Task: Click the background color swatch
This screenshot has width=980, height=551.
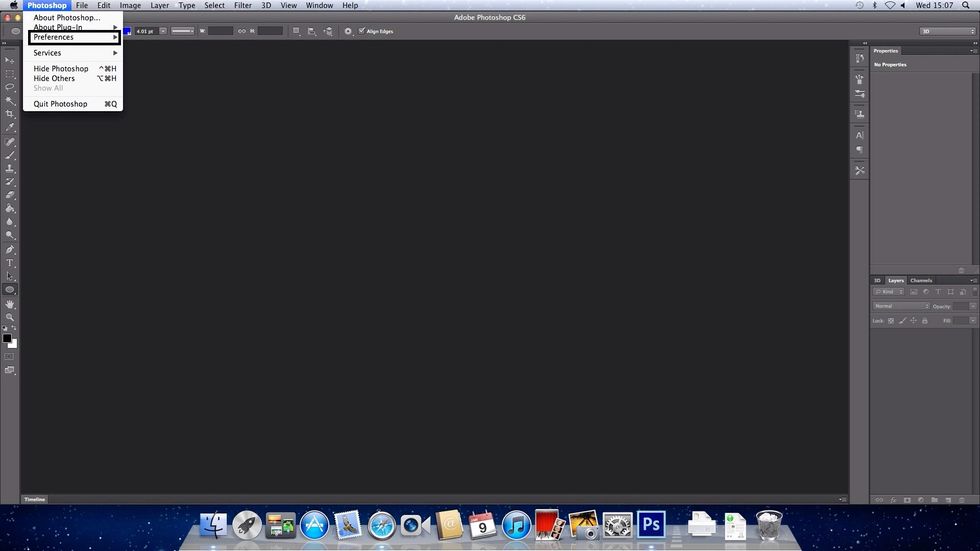Action: [13, 344]
